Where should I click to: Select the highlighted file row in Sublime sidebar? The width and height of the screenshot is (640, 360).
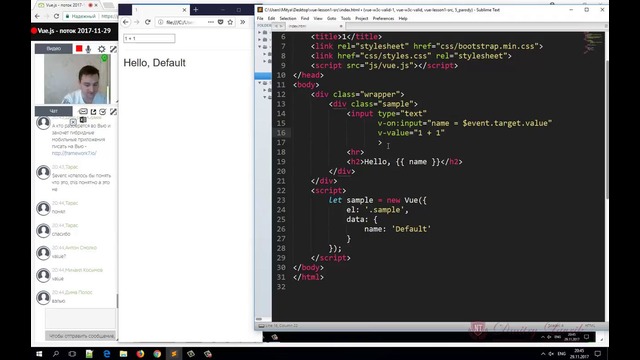tap(263, 76)
